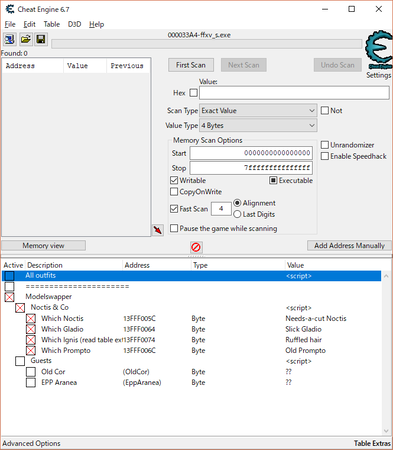Screen dimensions: 393x450
Task: Toggle Which Prompto active box
Action: 31,350
